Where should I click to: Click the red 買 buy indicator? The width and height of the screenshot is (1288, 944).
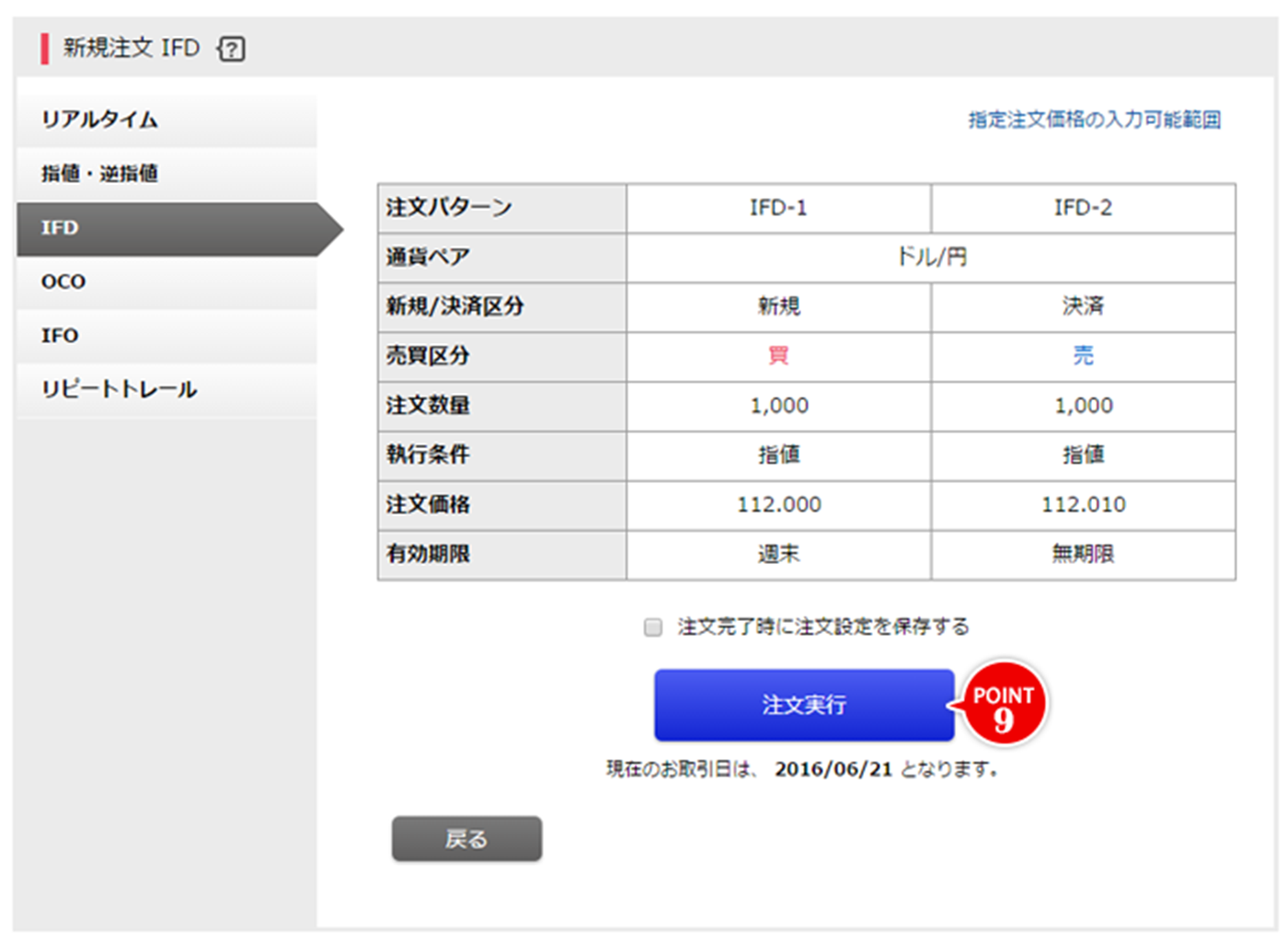point(778,356)
